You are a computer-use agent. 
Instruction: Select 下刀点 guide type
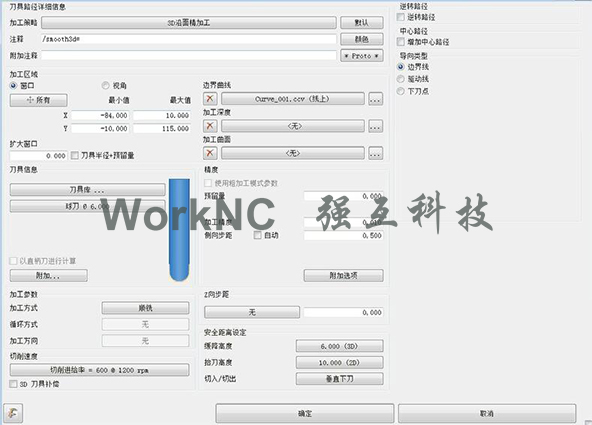point(401,91)
